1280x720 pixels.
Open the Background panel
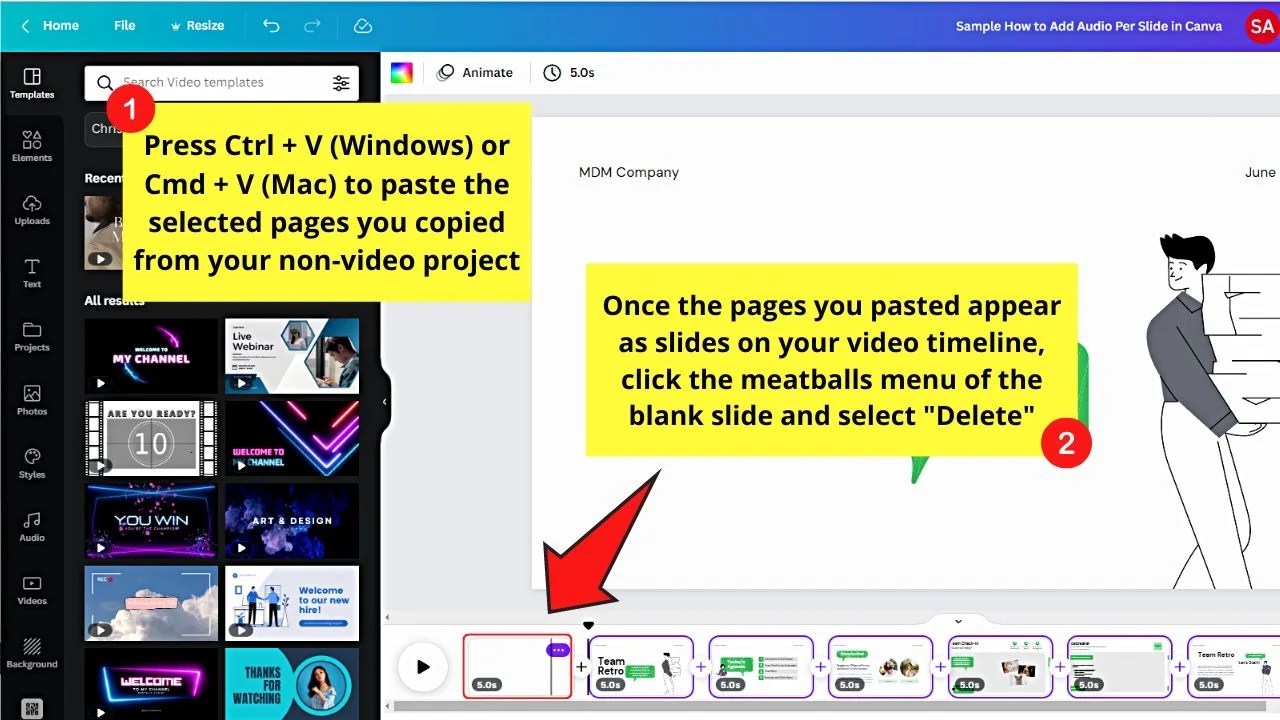[31, 653]
